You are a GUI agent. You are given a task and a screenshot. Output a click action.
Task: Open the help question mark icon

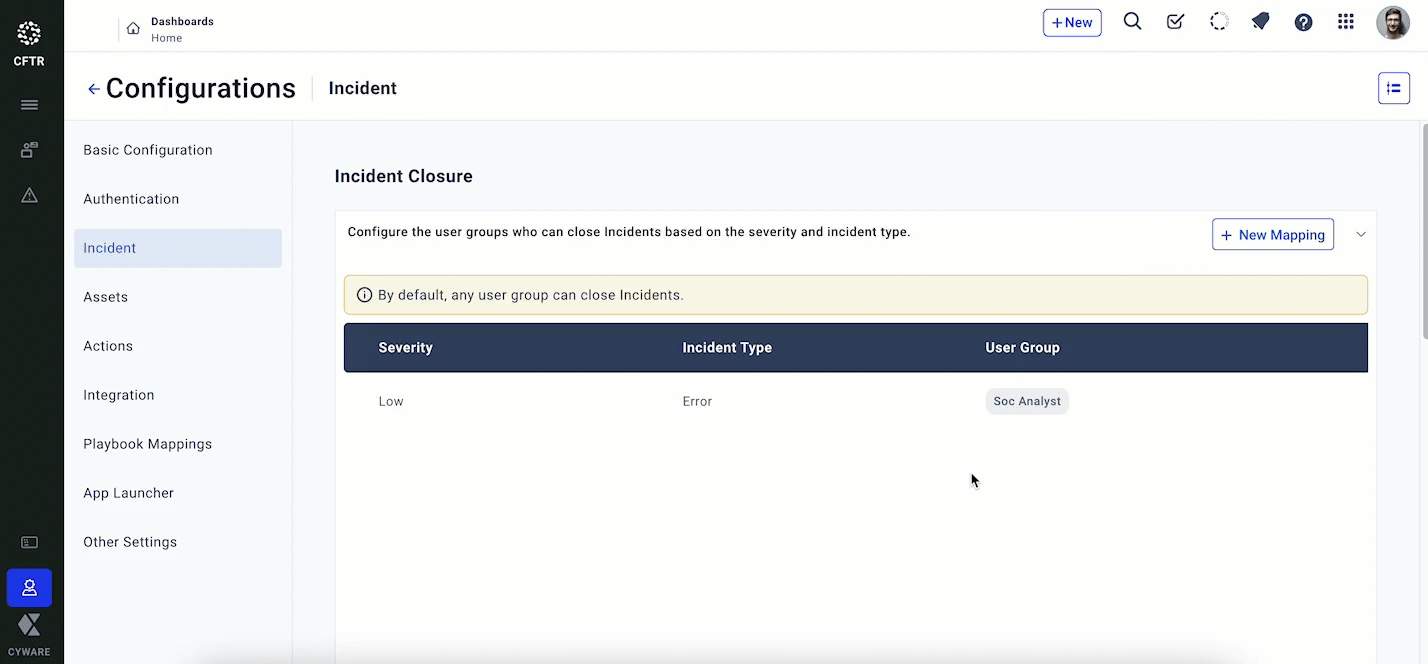(x=1303, y=22)
